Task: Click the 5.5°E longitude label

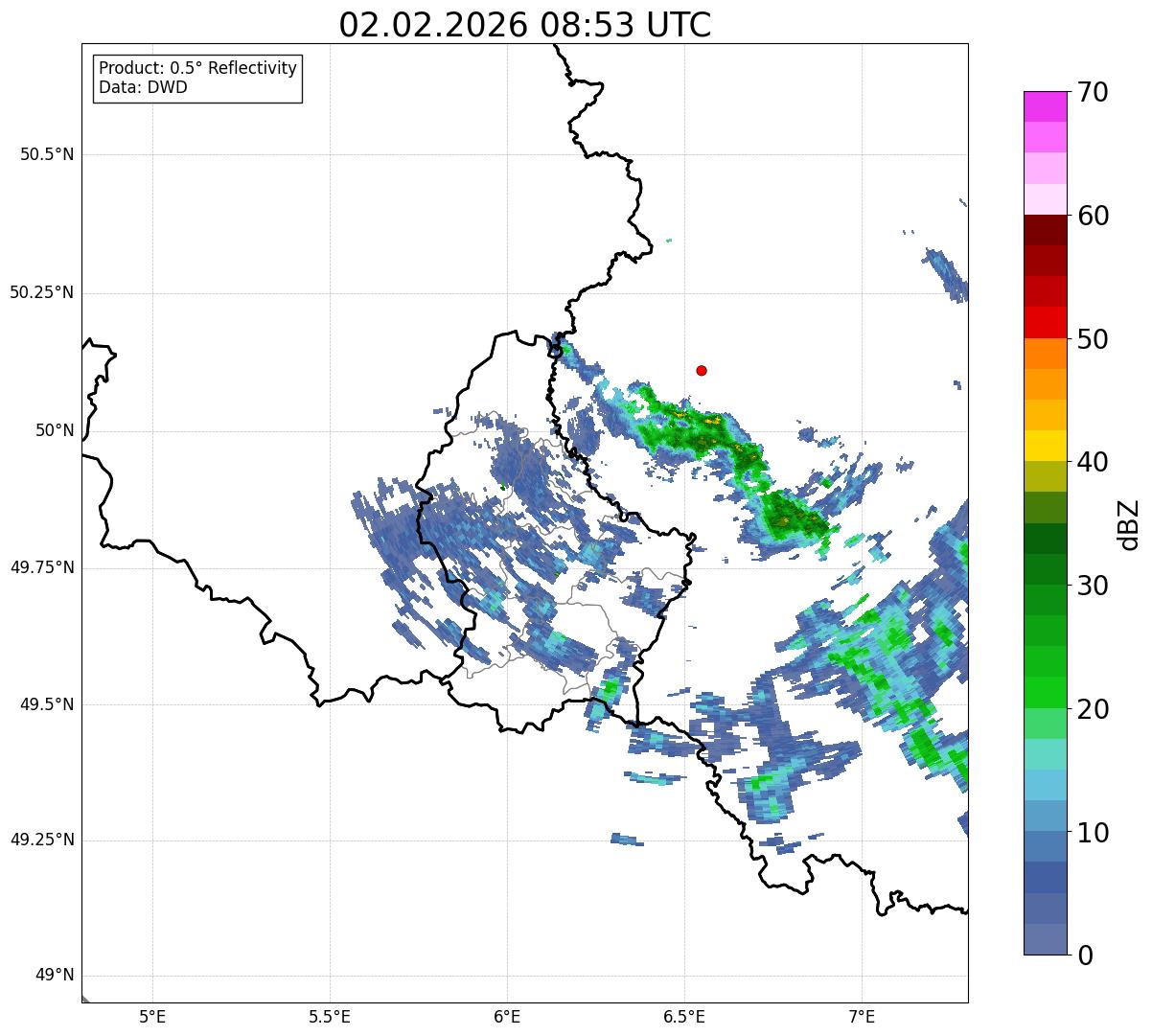Action: click(330, 1016)
